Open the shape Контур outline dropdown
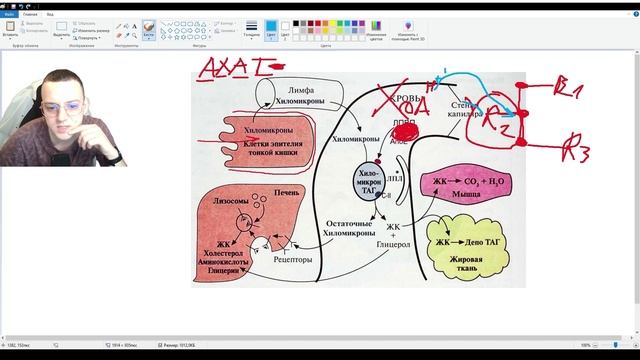This screenshot has width=640, height=360. pos(224,23)
